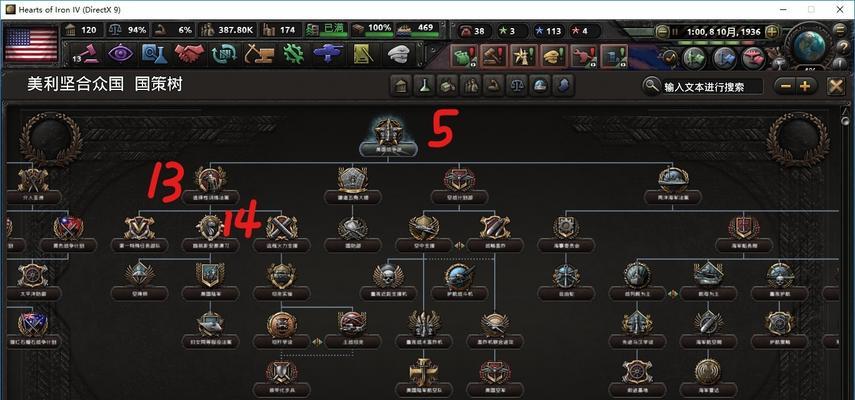Open the blue Recruit and Deploy icon
855x400 pixels.
tap(328, 53)
